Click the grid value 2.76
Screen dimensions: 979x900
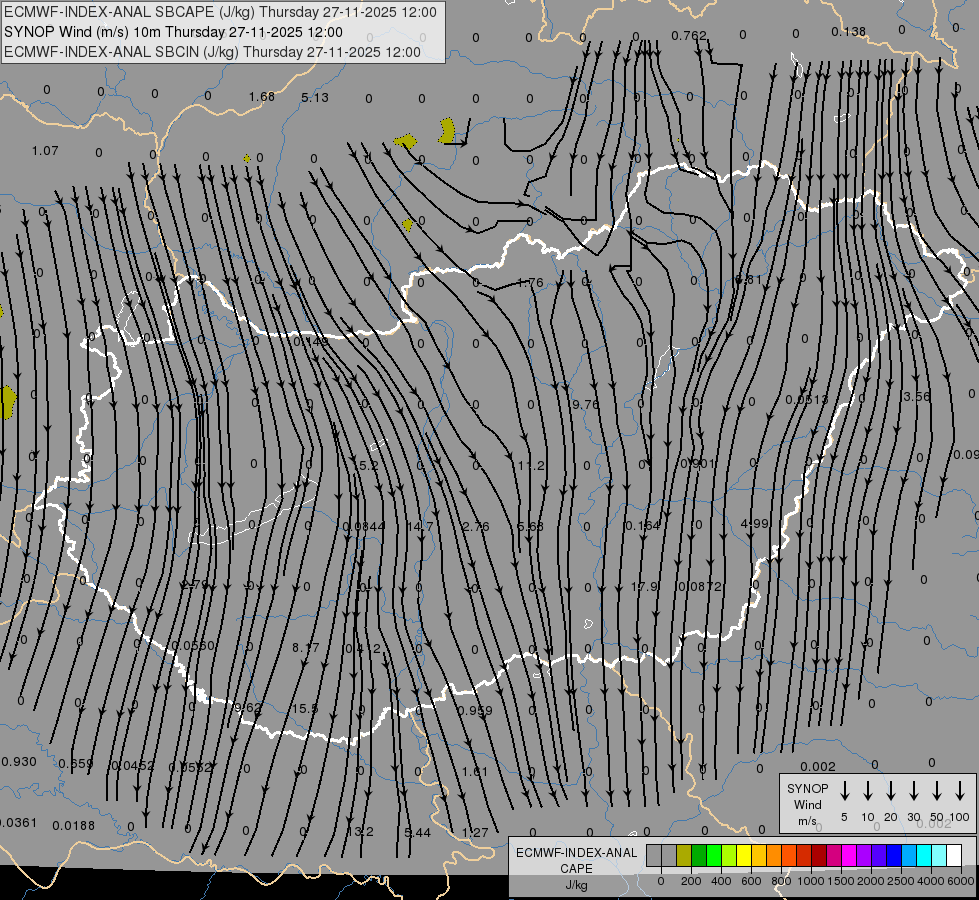(x=475, y=527)
